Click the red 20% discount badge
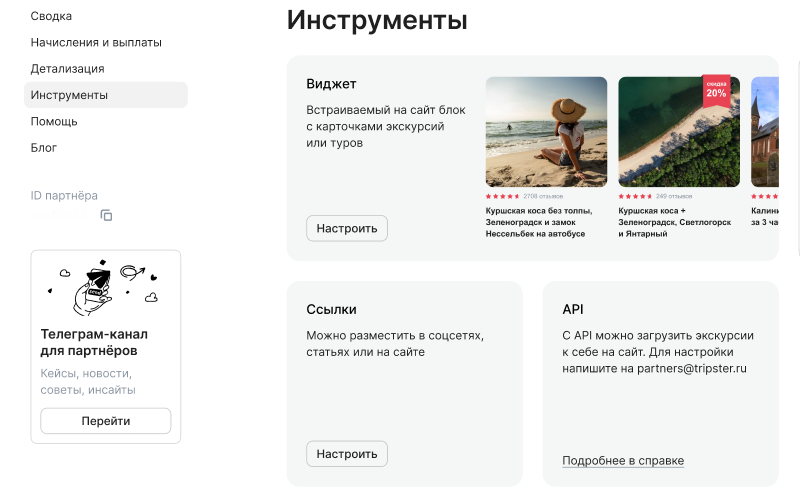The height and width of the screenshot is (500, 800). (x=716, y=89)
